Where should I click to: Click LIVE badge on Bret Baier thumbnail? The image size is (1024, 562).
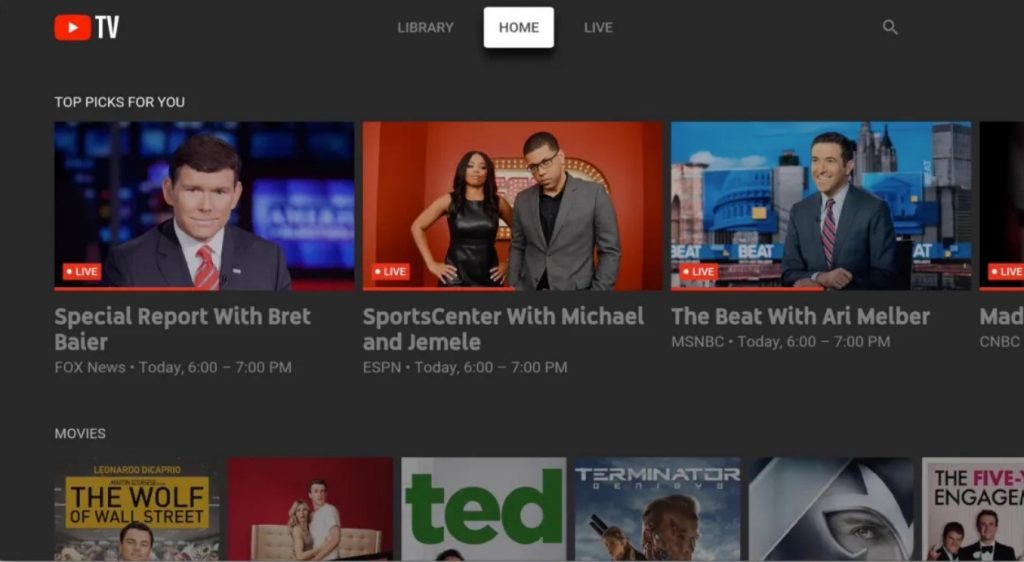(x=82, y=272)
